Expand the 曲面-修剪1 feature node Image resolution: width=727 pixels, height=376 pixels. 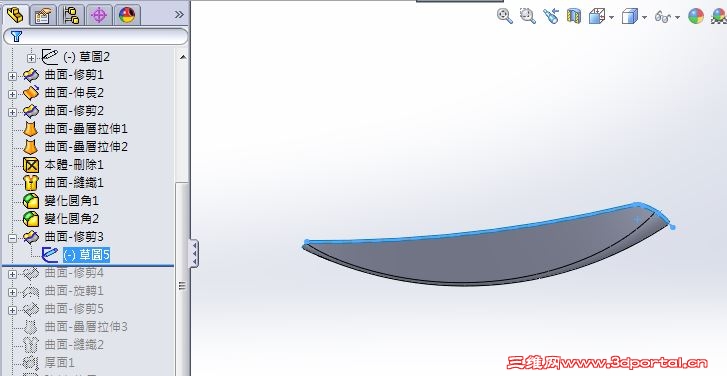13,76
